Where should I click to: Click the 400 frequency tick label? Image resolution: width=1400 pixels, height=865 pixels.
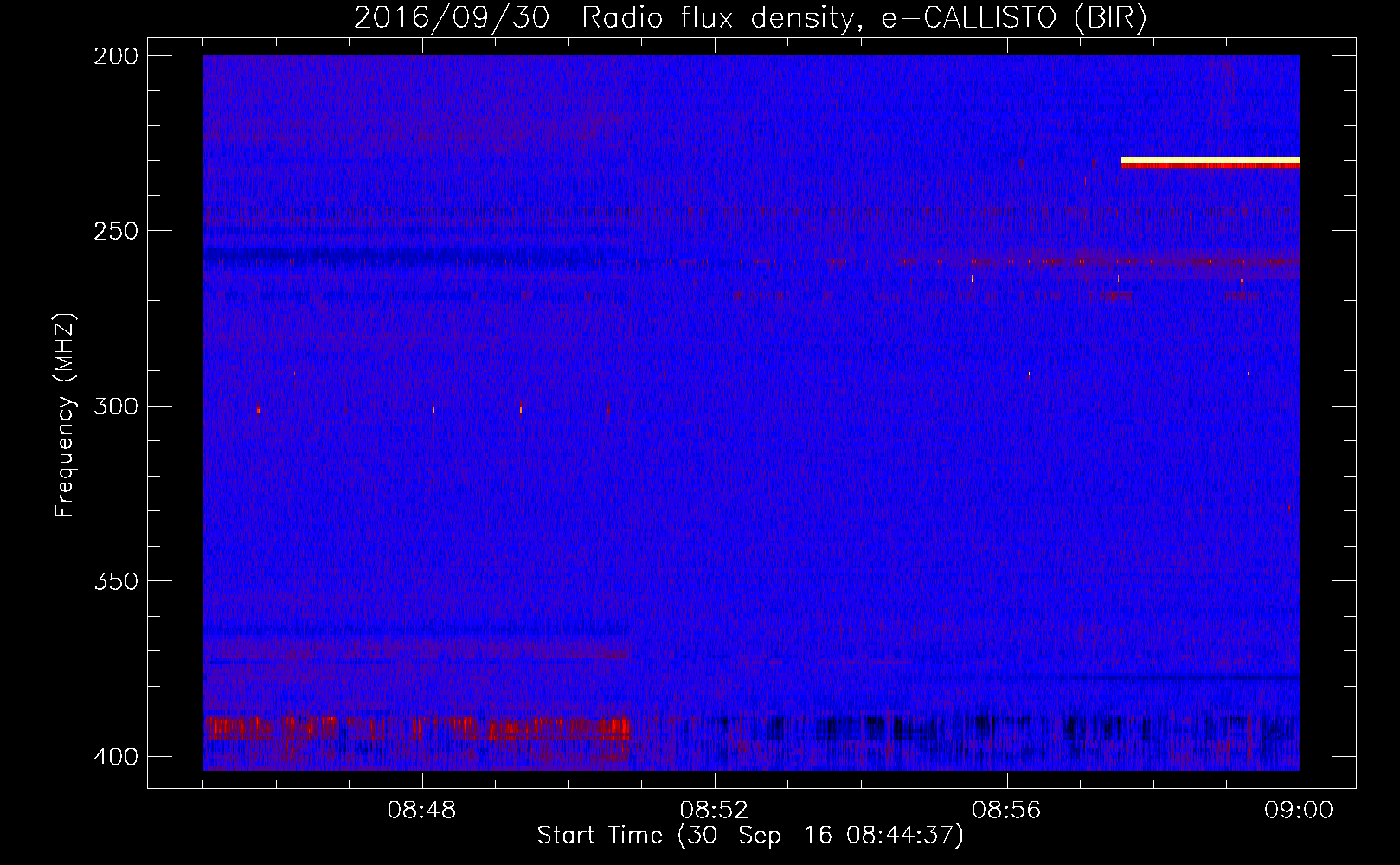116,757
